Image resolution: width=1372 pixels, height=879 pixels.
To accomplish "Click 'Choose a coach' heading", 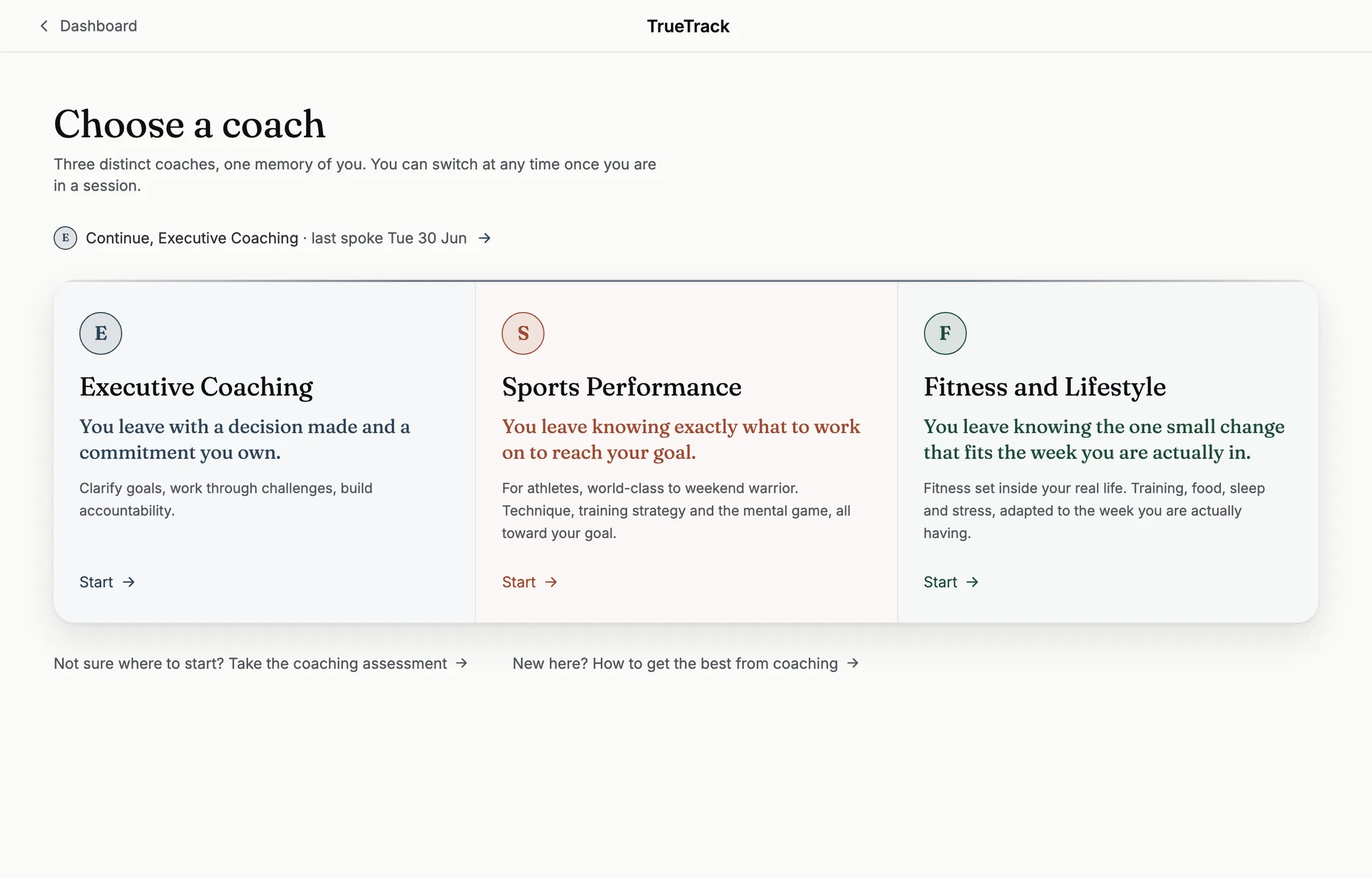I will tap(189, 124).
